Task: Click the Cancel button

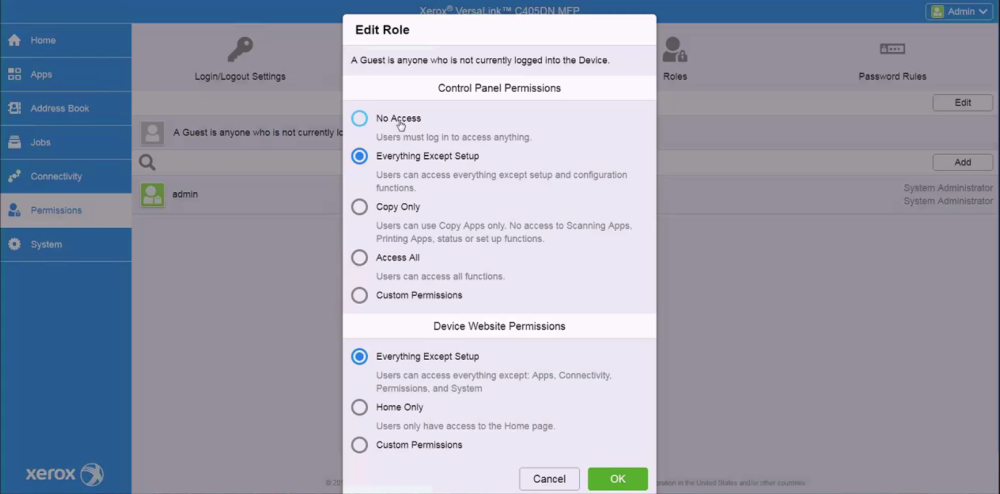Action: click(549, 479)
